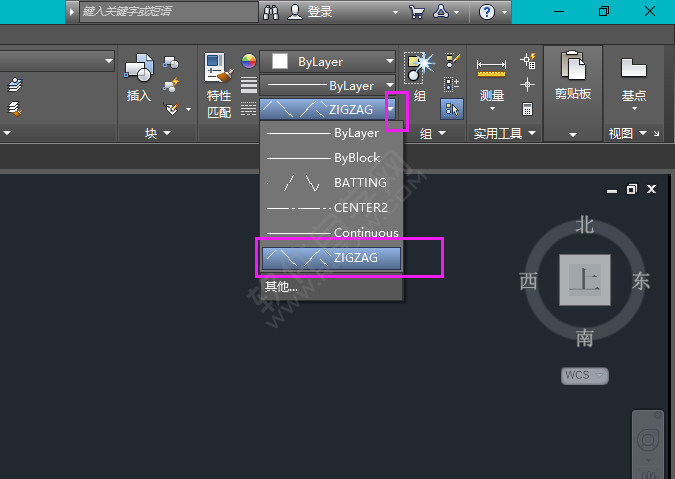675x479 pixels.
Task: Click the lineweight icon beside ByLayer linetype
Action: pos(249,85)
